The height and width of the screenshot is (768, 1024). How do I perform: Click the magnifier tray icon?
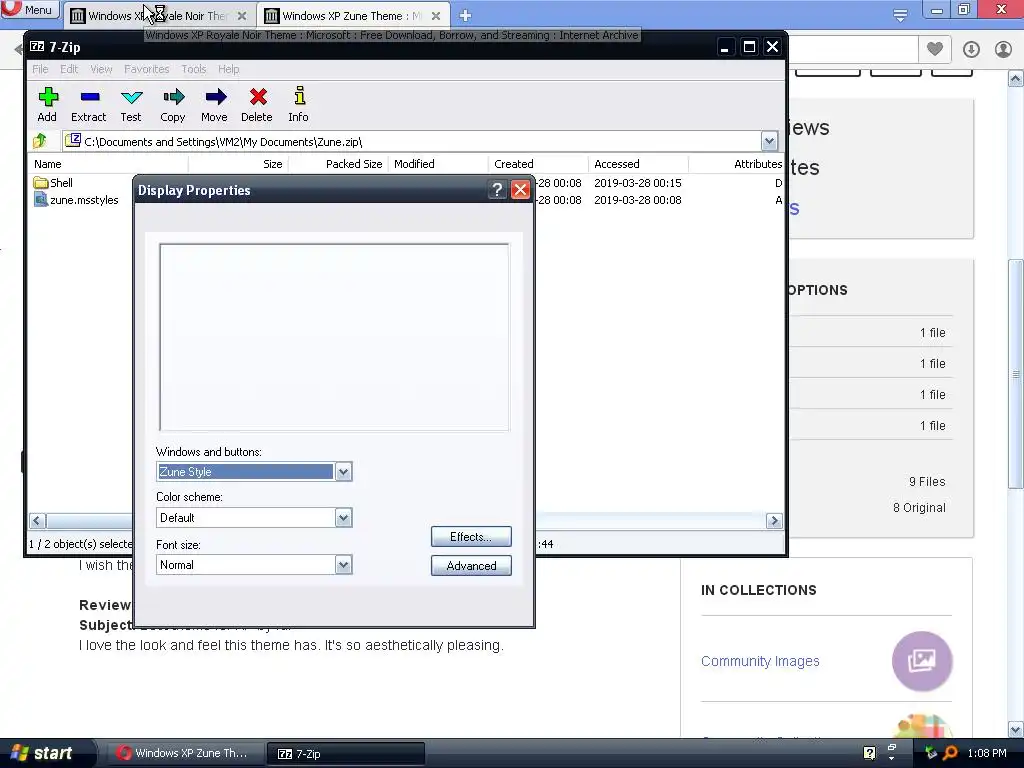point(950,753)
